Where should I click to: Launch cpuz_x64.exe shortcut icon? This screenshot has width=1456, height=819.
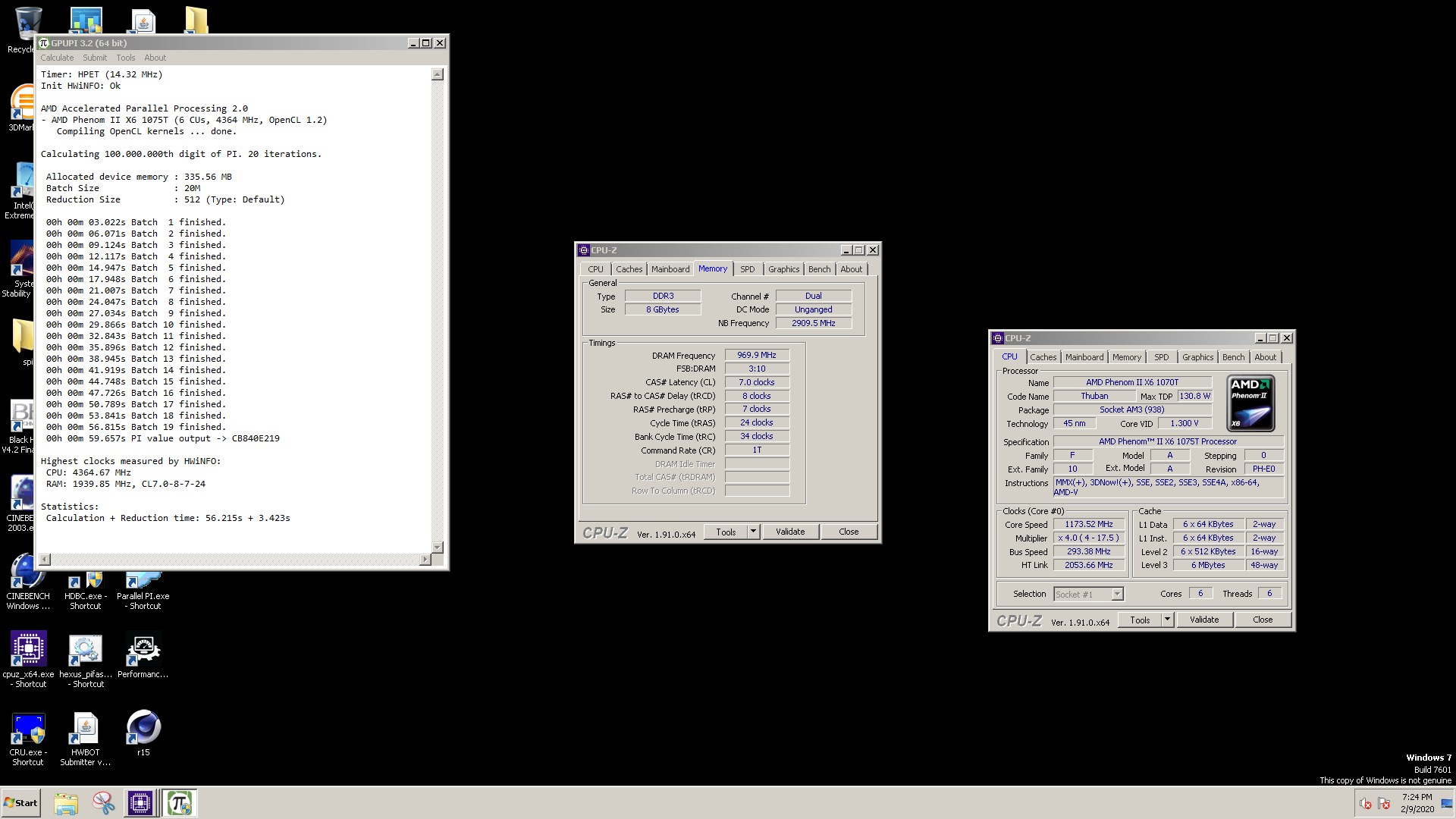(x=28, y=658)
